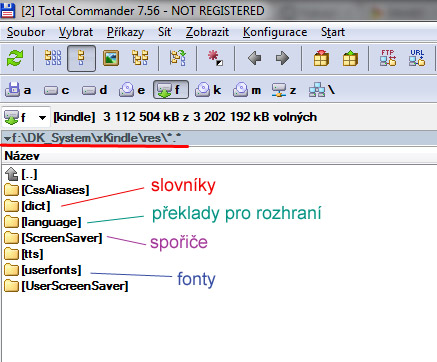The image size is (437, 362).
Task: Click the Pack files toolbar icon
Action: (321, 58)
